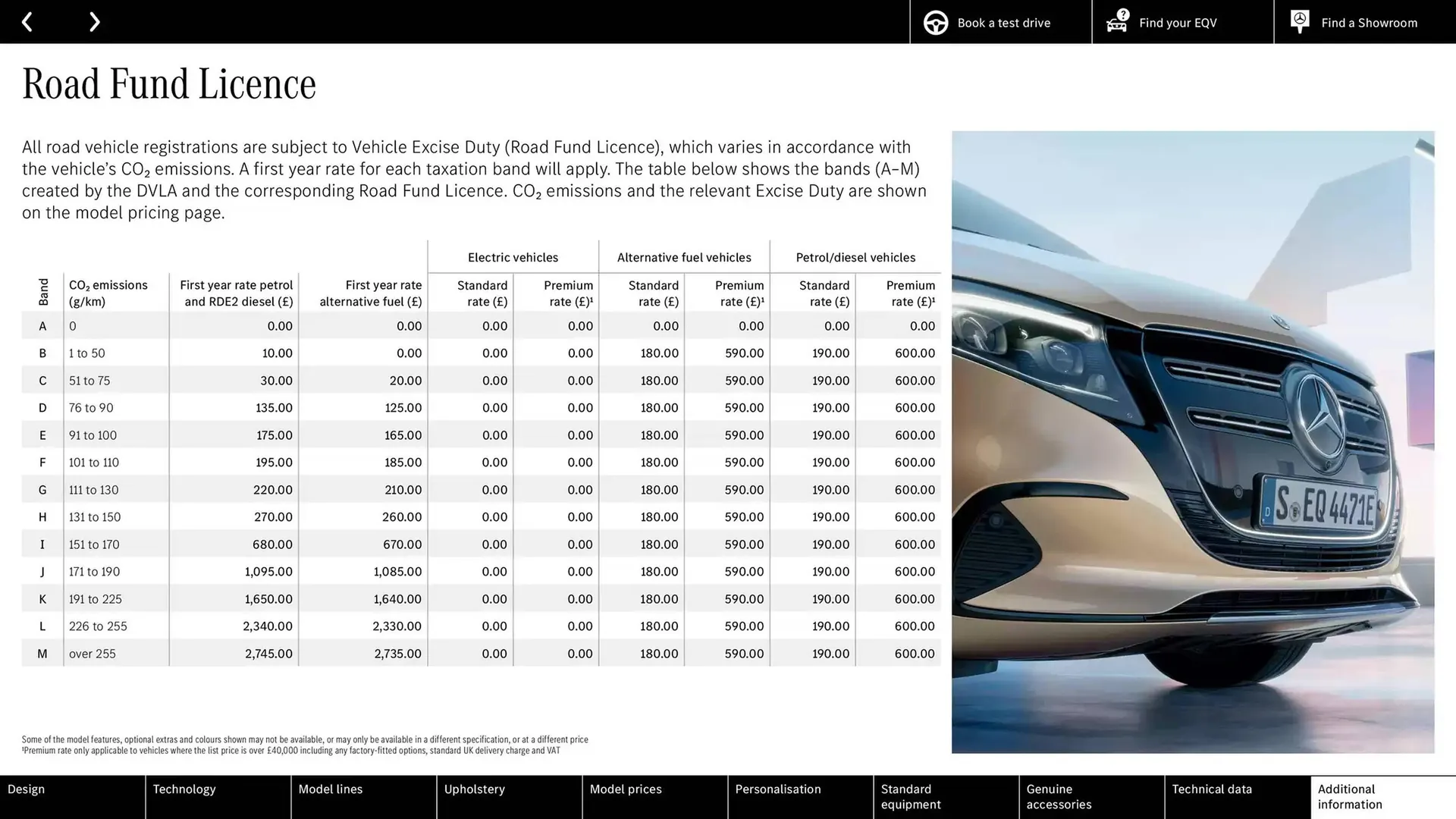Image resolution: width=1456 pixels, height=819 pixels.
Task: Click the forward navigation arrow
Action: coord(94,21)
